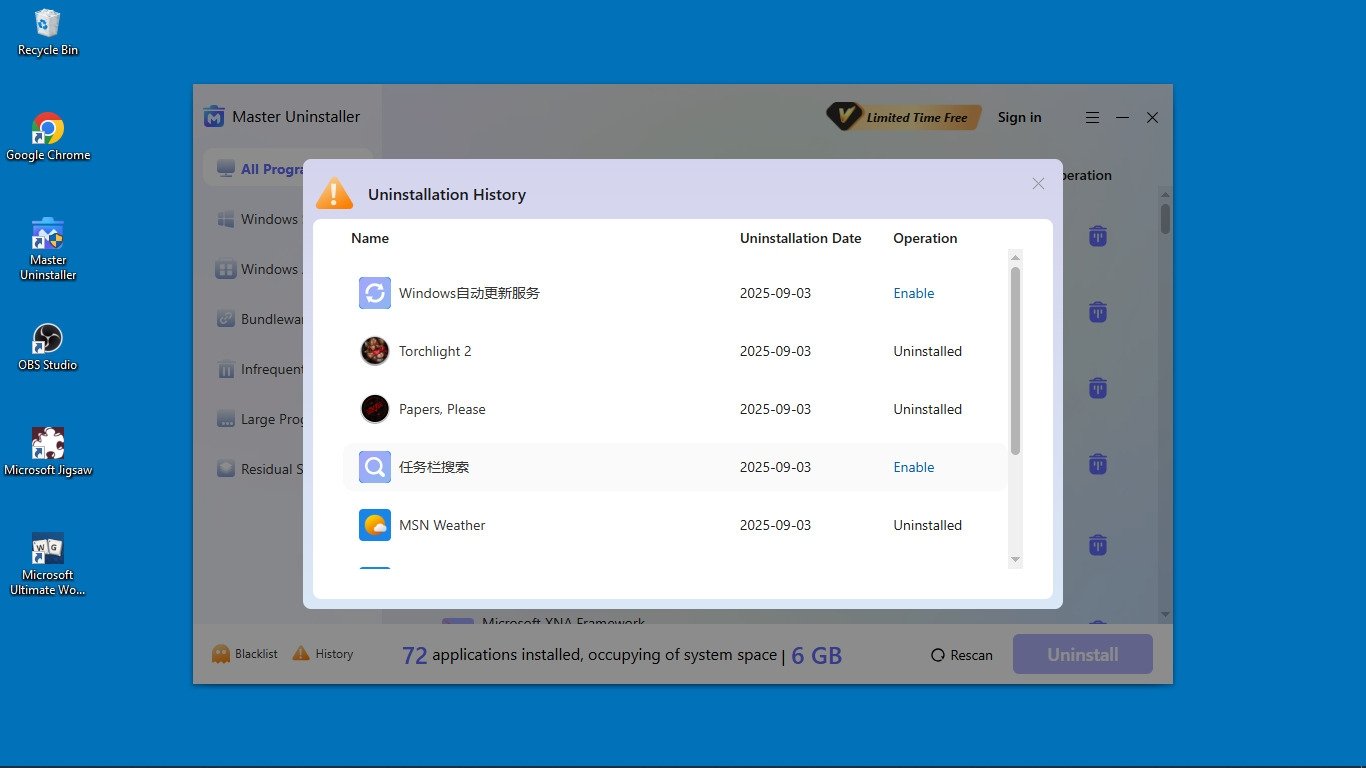
Task: Click Sign in at the top
Action: pyautogui.click(x=1019, y=117)
